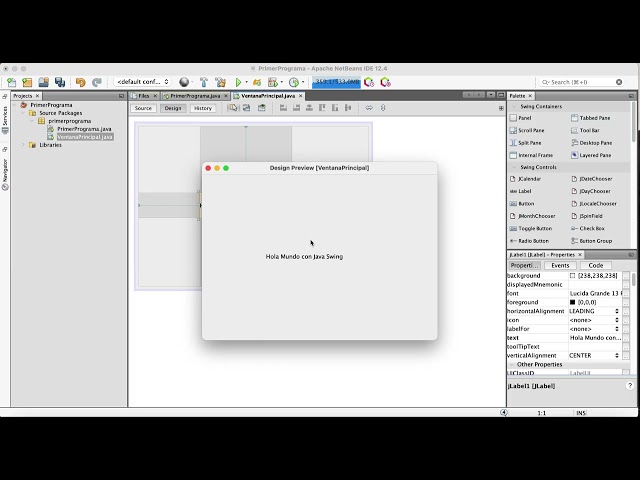Click the text property value field
The image size is (640, 480).
click(595, 338)
